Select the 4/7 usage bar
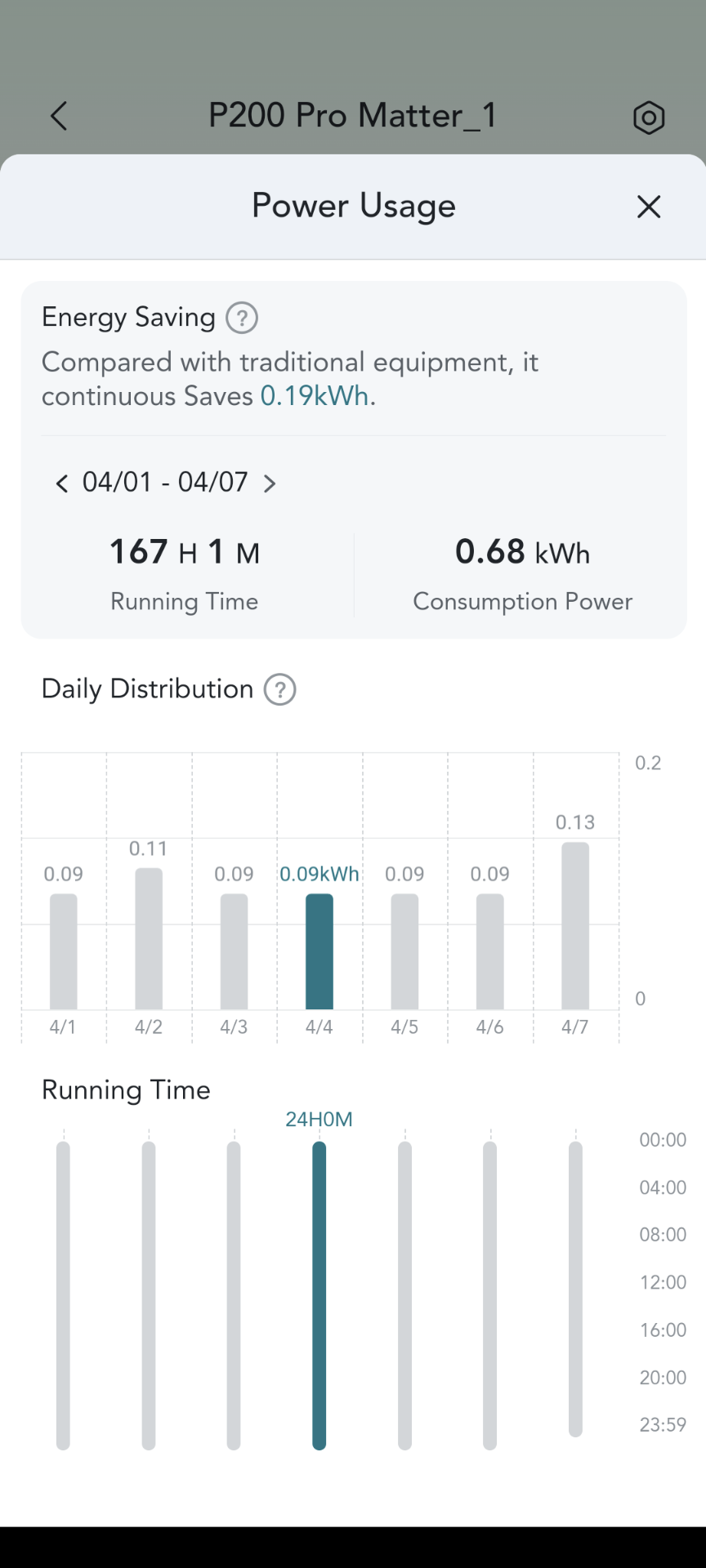This screenshot has height=1568, width=706. [575, 926]
